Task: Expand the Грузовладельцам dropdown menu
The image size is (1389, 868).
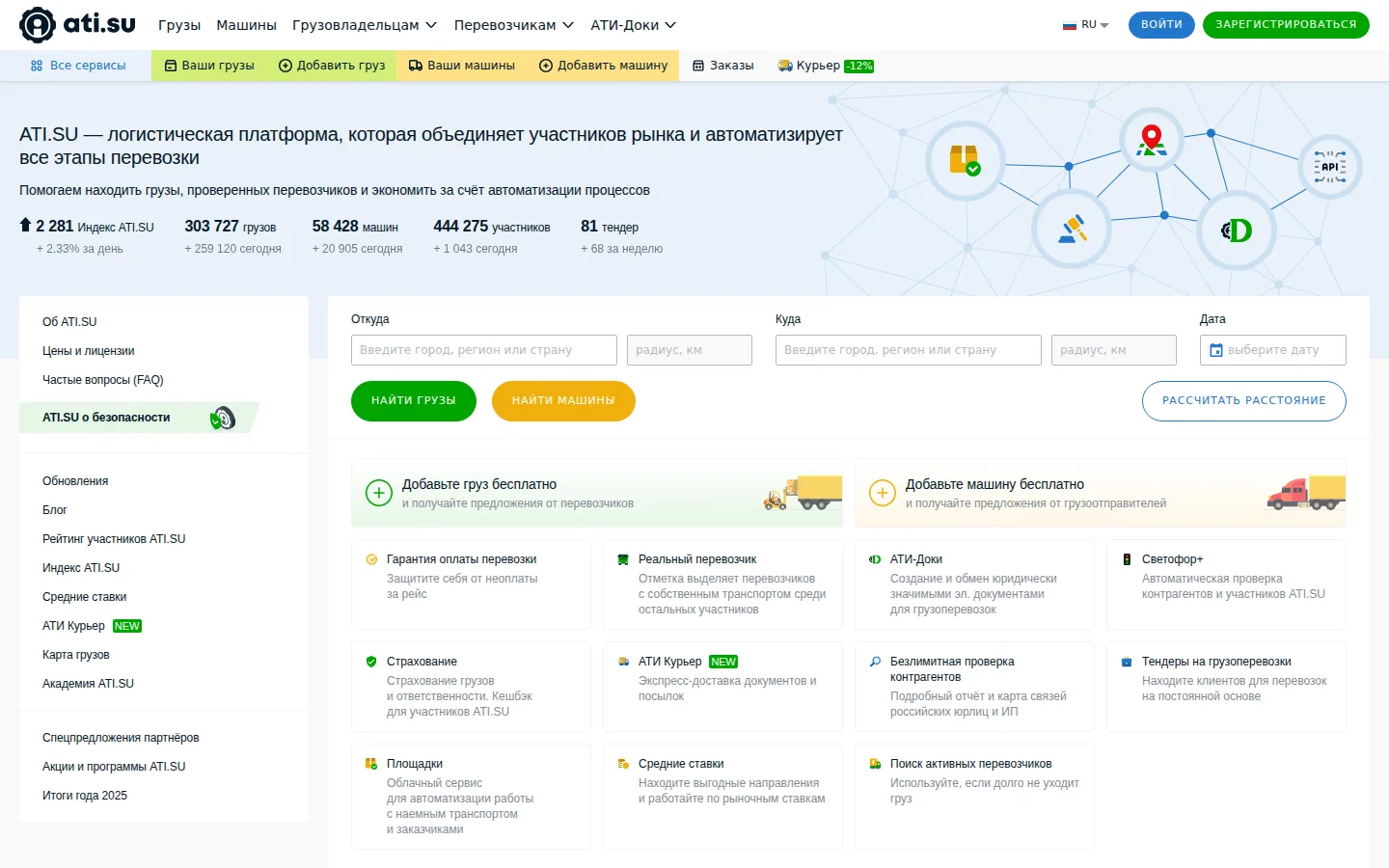Action: click(365, 25)
